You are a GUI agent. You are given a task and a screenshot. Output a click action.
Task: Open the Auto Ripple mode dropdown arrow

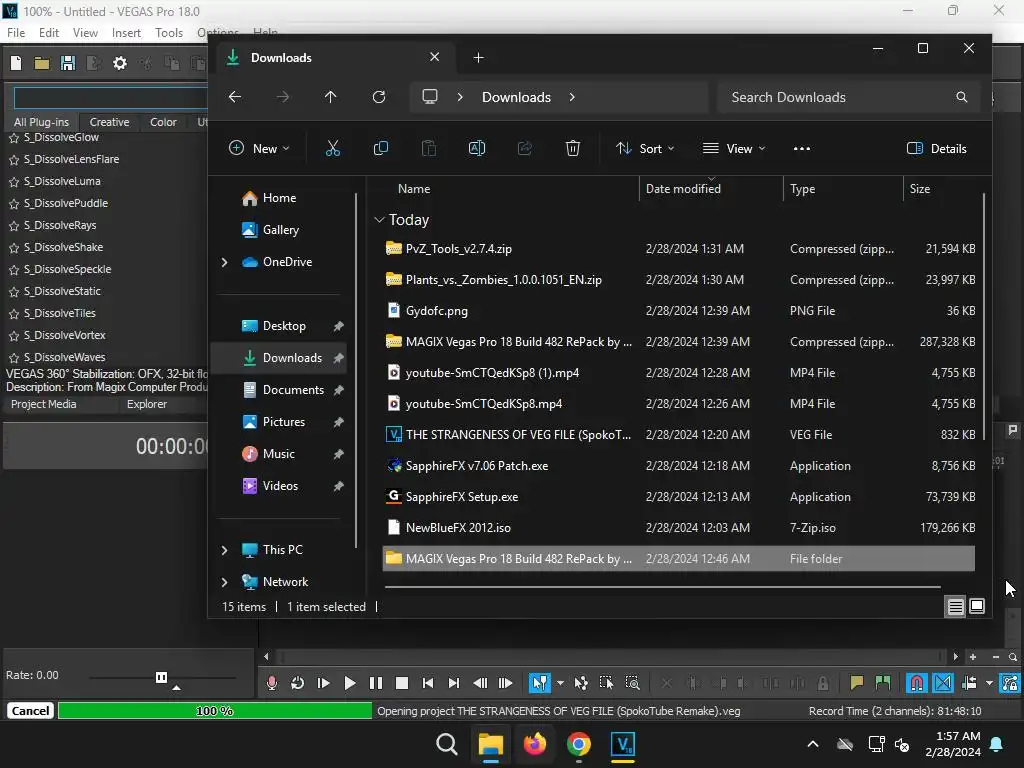(x=989, y=683)
